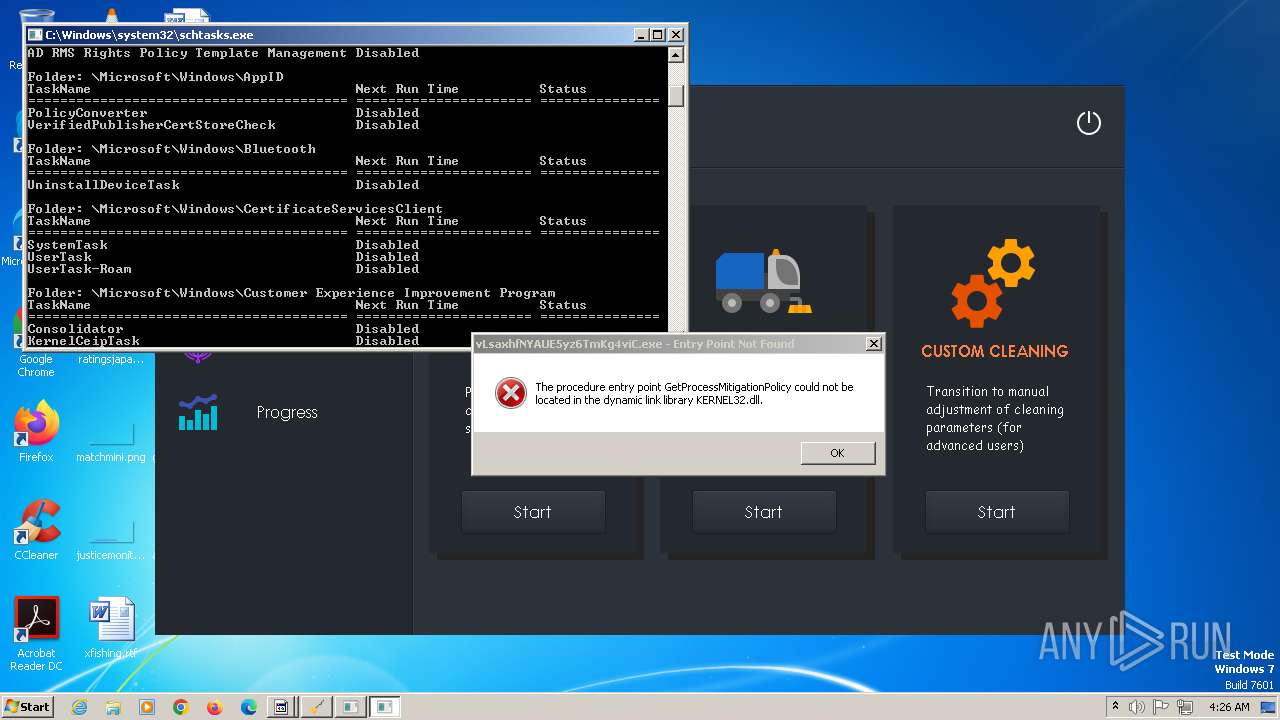Click the schtasks console scrollbar thumb

point(676,95)
